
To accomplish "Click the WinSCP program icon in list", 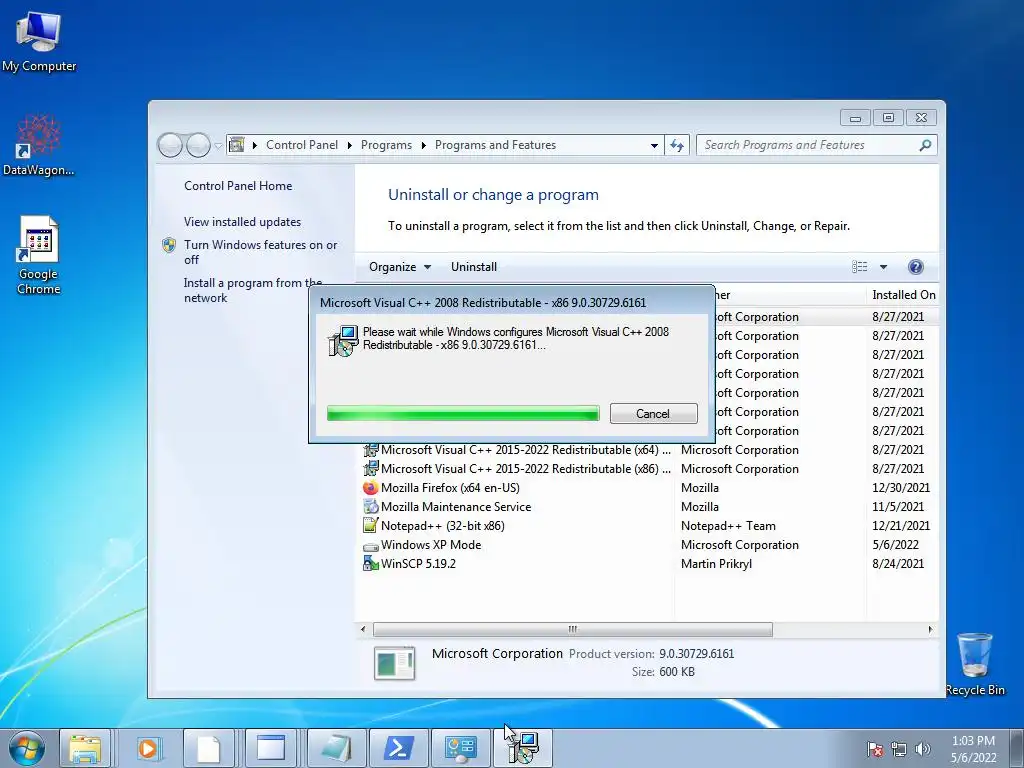I will point(370,564).
